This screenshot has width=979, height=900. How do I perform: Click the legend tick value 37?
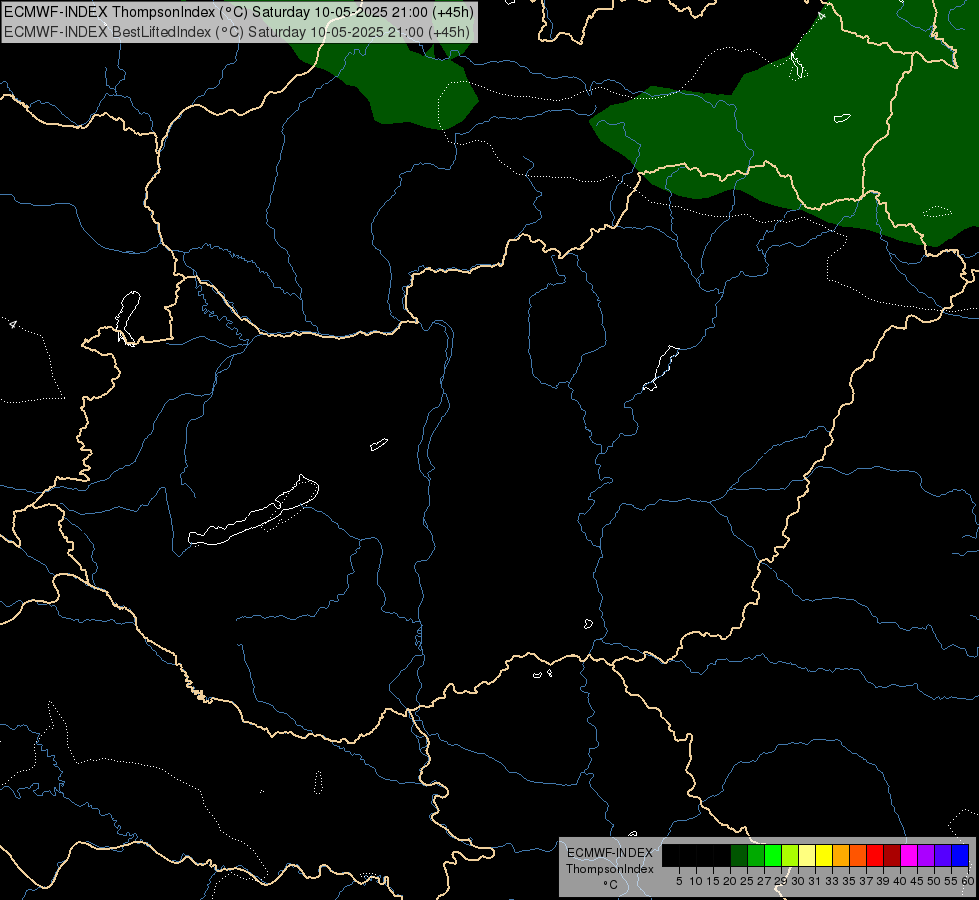click(x=866, y=881)
